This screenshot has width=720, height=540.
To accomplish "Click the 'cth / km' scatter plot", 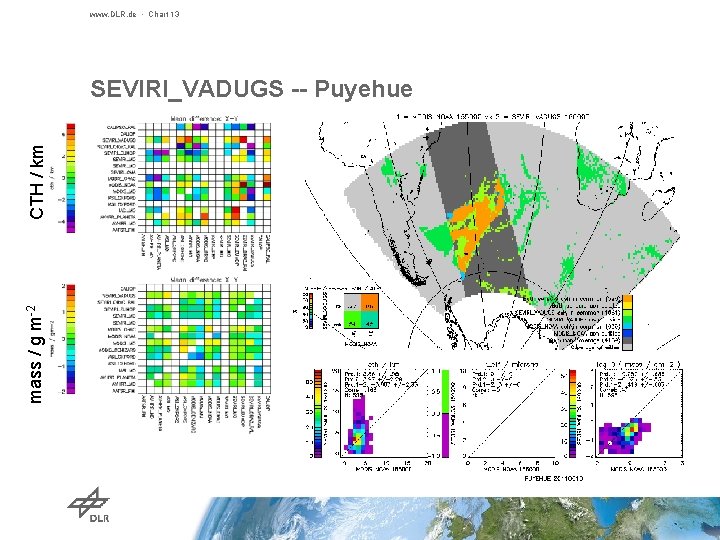I will (x=384, y=412).
